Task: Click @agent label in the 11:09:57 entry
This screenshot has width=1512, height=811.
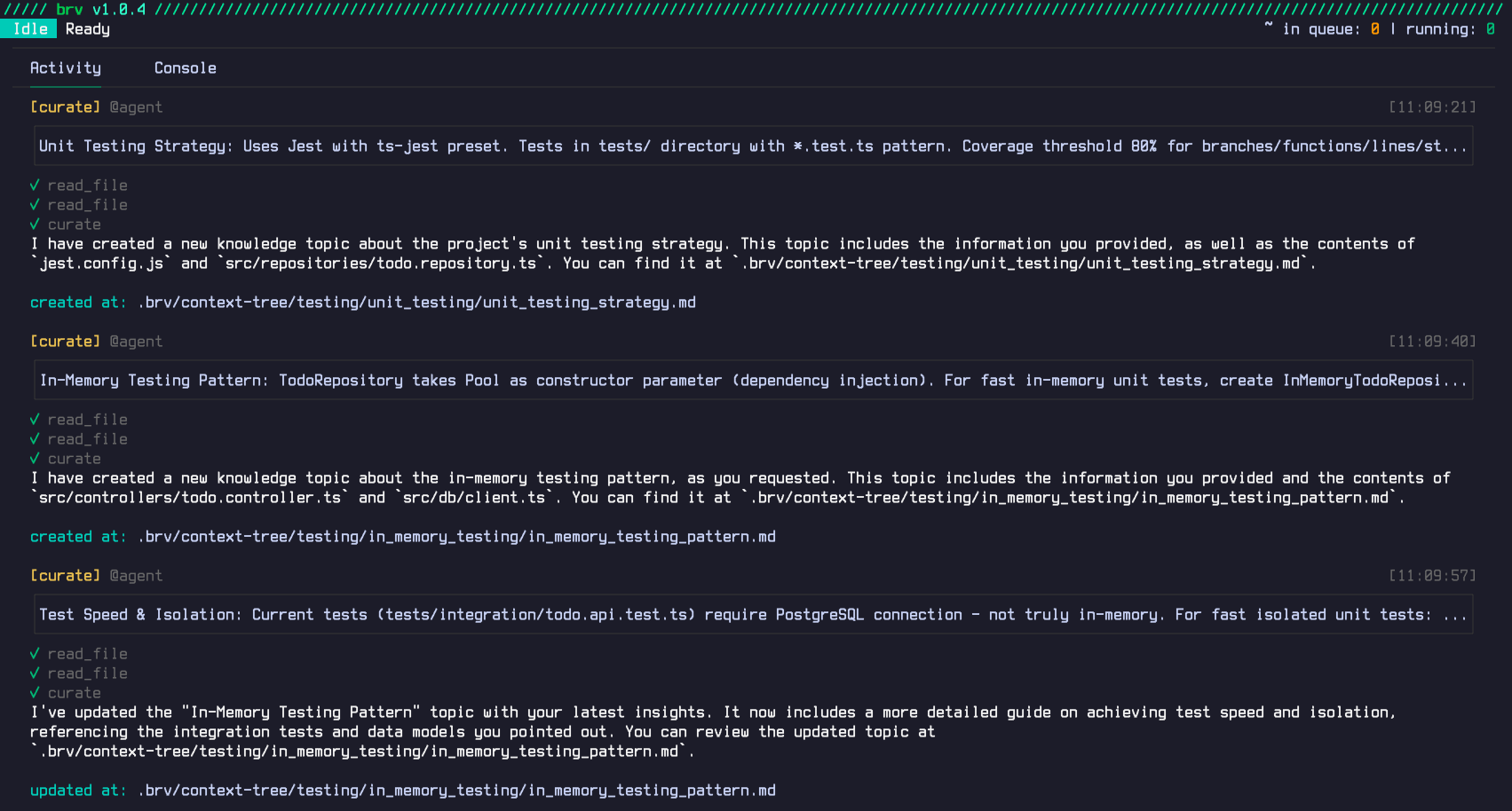Action: [x=136, y=576]
